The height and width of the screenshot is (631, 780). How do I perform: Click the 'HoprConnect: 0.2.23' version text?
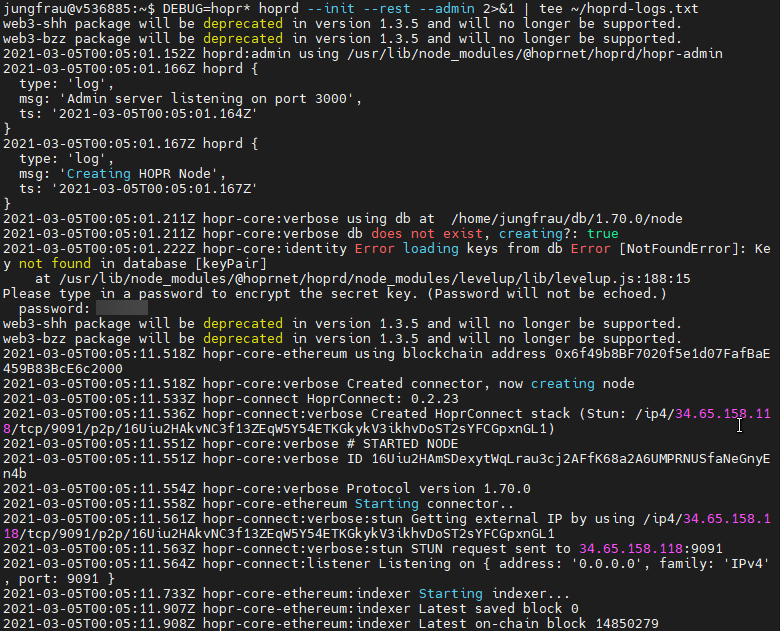[383, 399]
